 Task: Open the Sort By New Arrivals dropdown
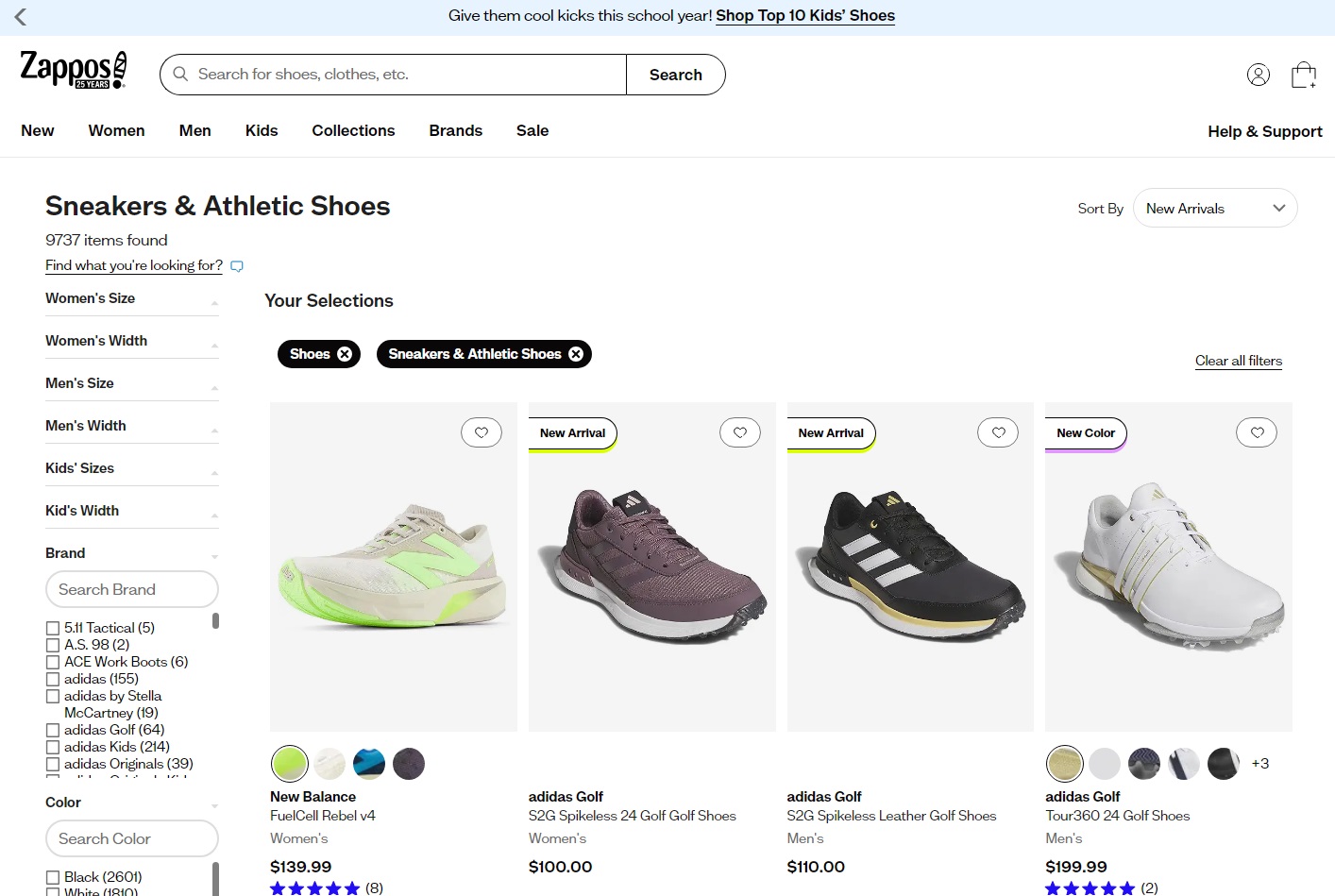click(1215, 209)
